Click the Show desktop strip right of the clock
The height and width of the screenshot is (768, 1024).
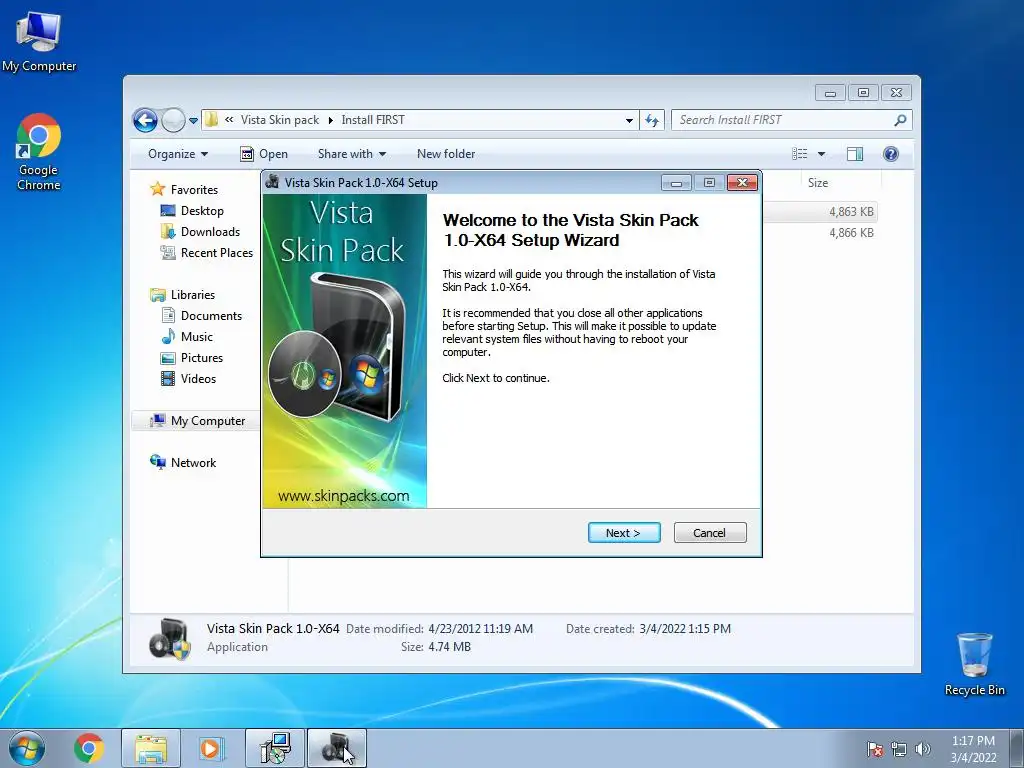[1017, 748]
